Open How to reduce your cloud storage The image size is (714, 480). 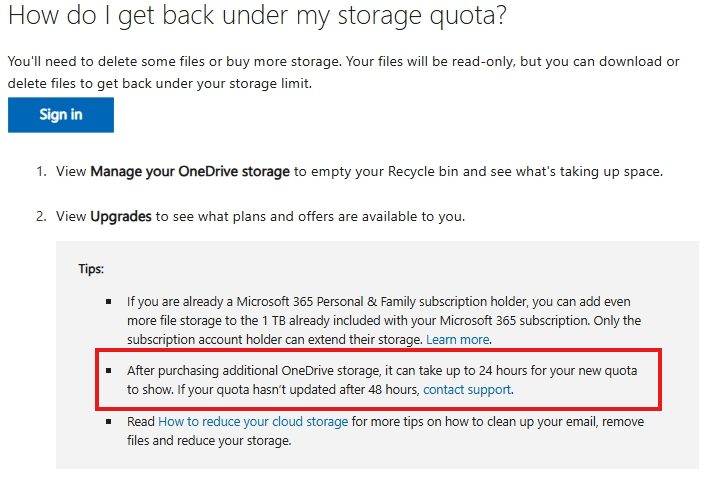pos(253,422)
